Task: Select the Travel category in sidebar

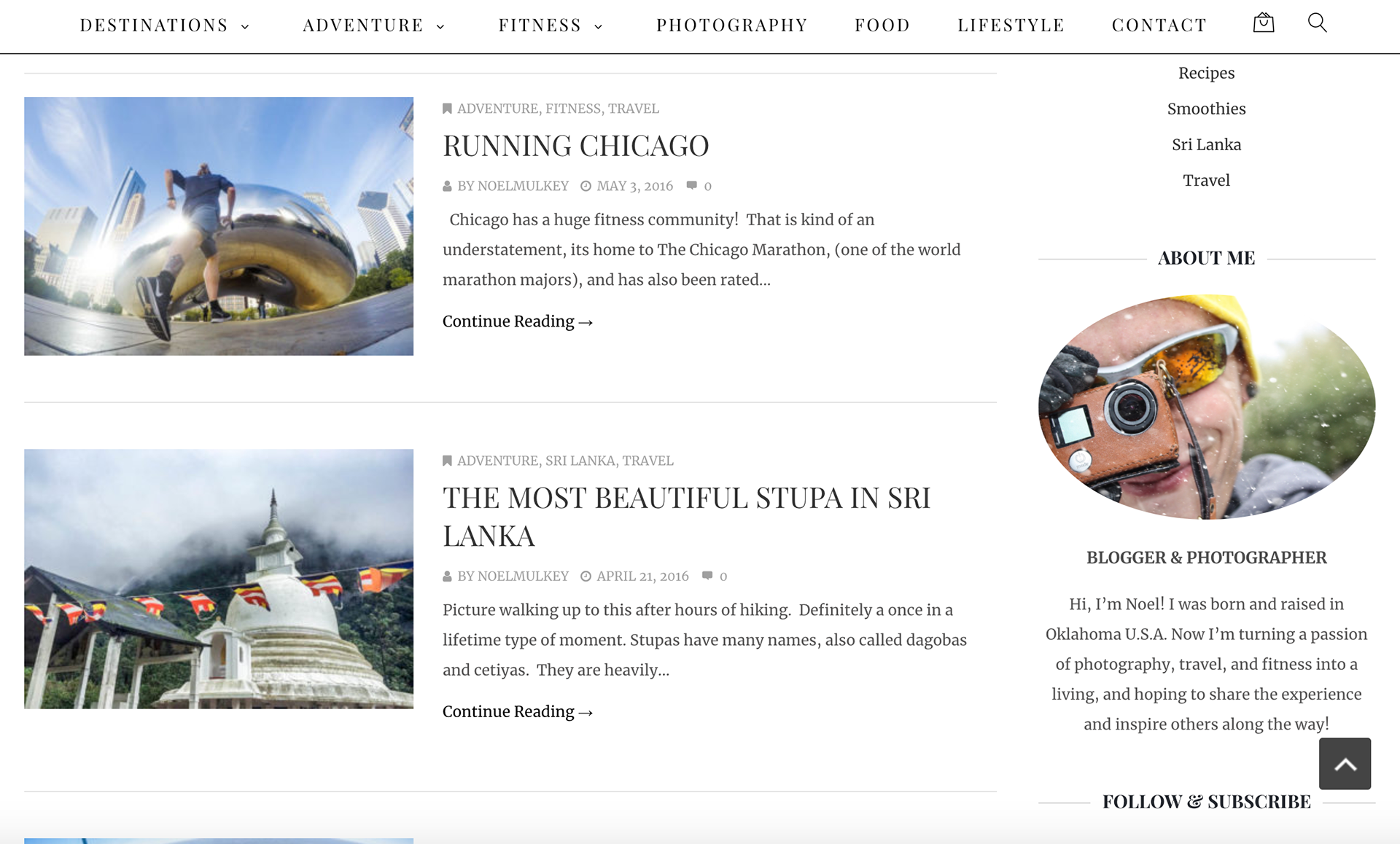Action: 1207,180
